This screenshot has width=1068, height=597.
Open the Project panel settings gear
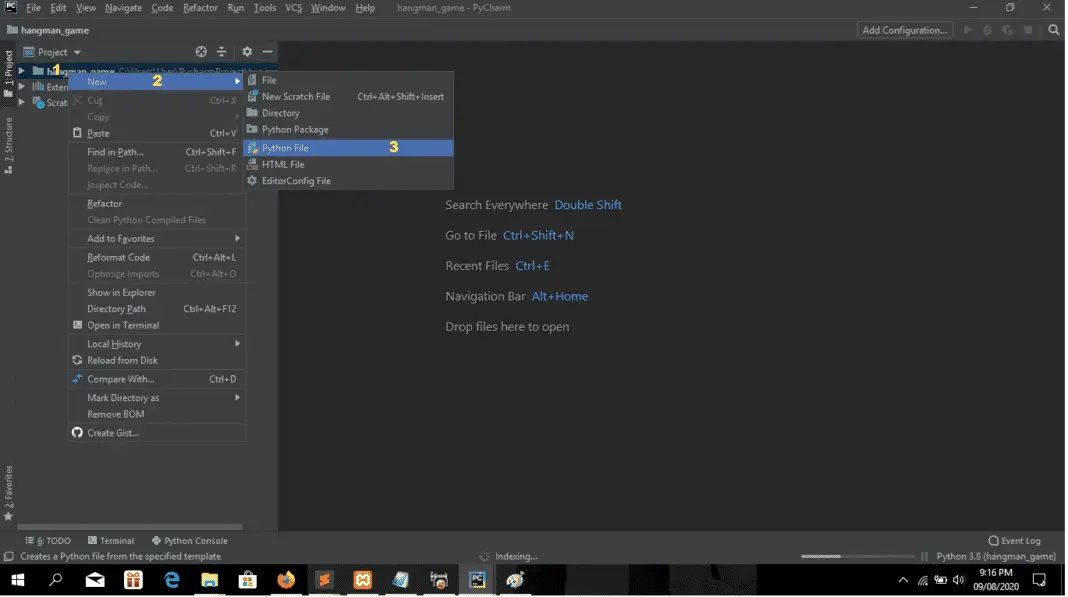pos(246,51)
